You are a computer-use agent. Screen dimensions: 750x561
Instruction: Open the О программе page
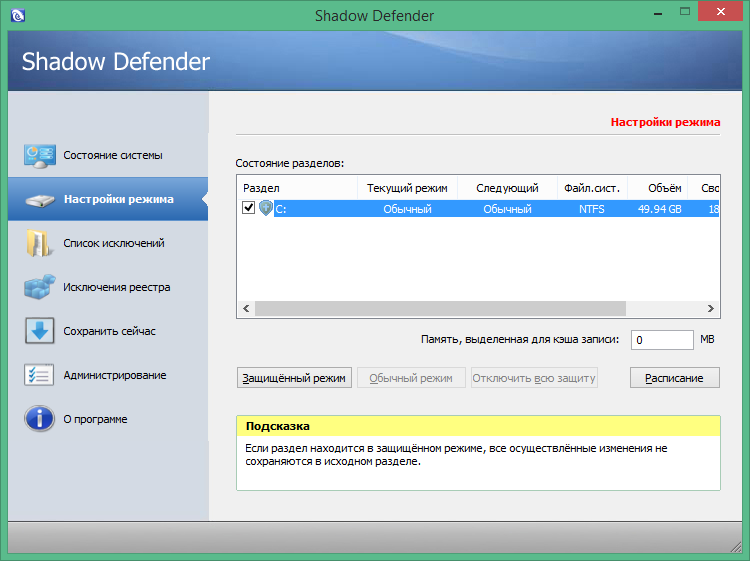tap(108, 419)
